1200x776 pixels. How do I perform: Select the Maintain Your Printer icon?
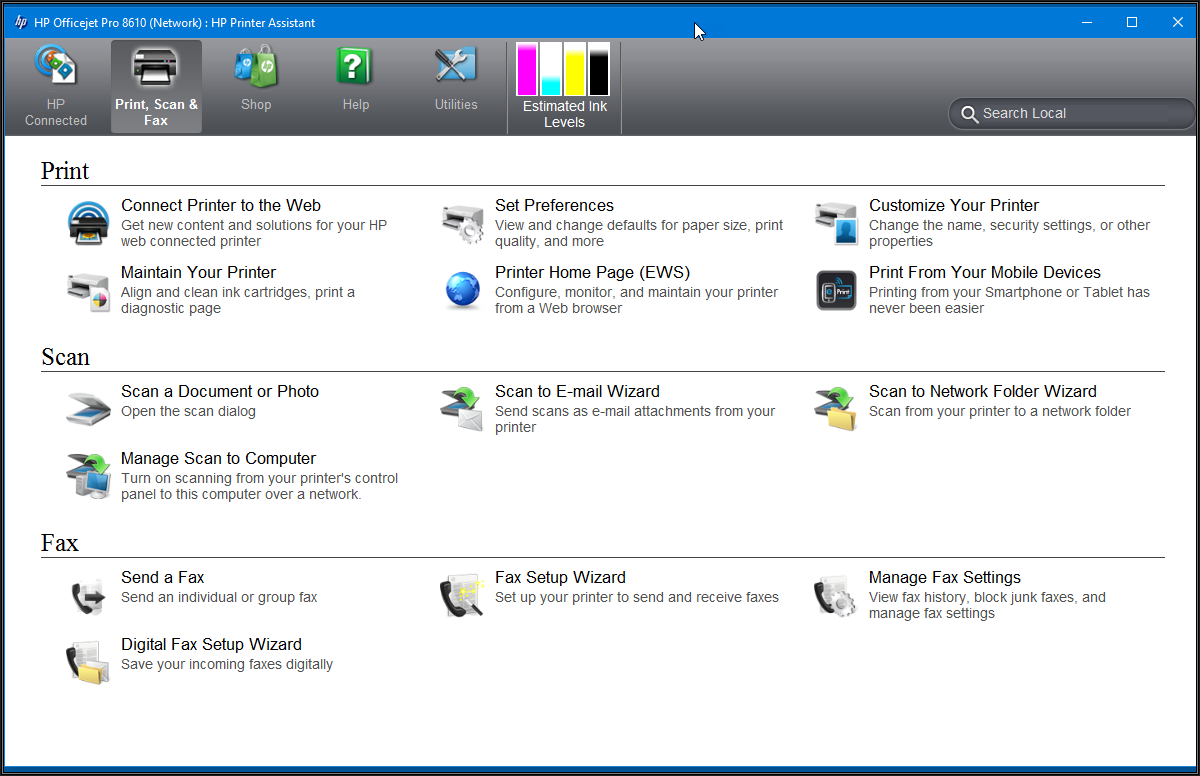pos(88,290)
